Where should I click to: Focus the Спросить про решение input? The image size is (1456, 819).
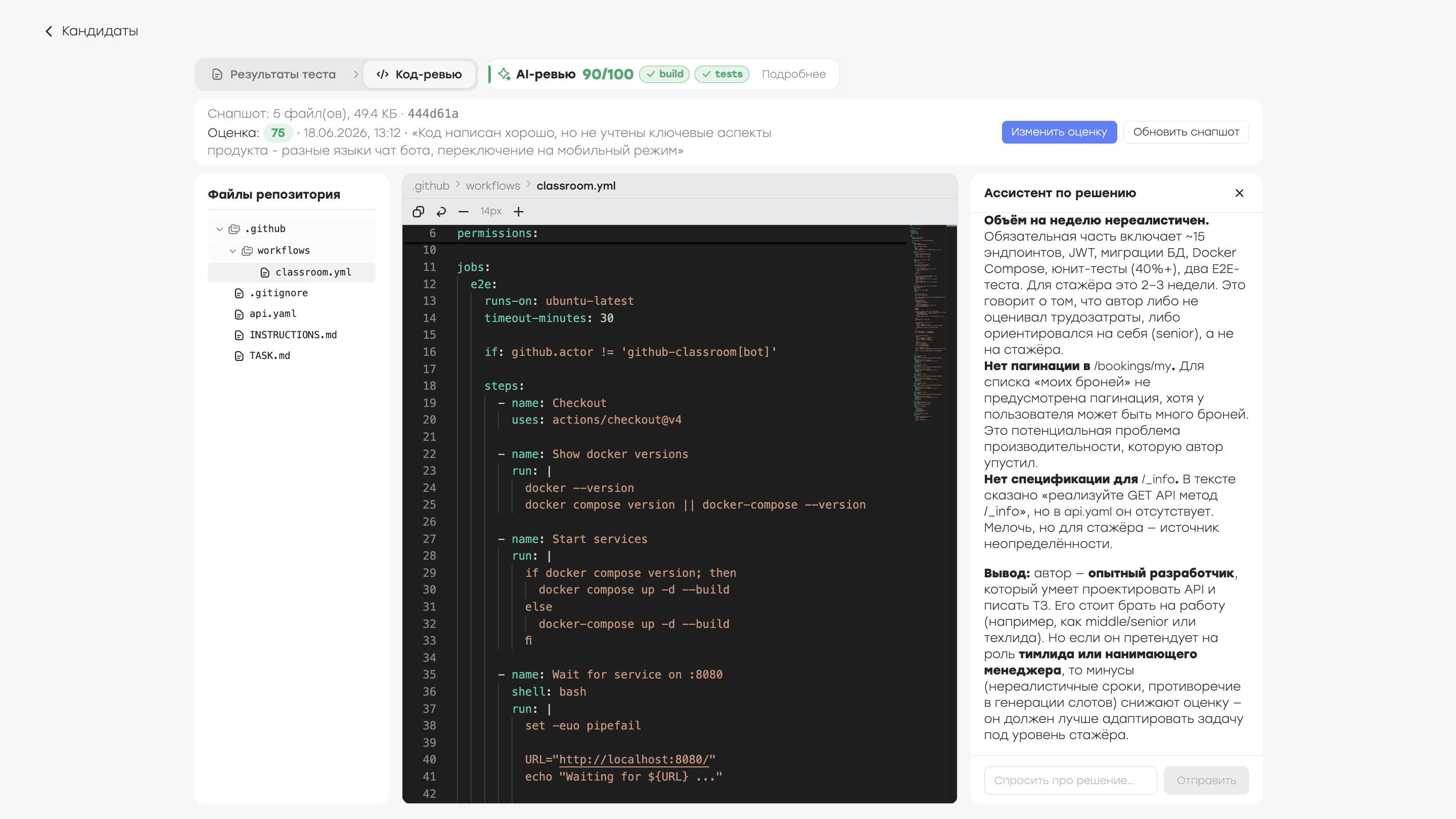tap(1070, 780)
